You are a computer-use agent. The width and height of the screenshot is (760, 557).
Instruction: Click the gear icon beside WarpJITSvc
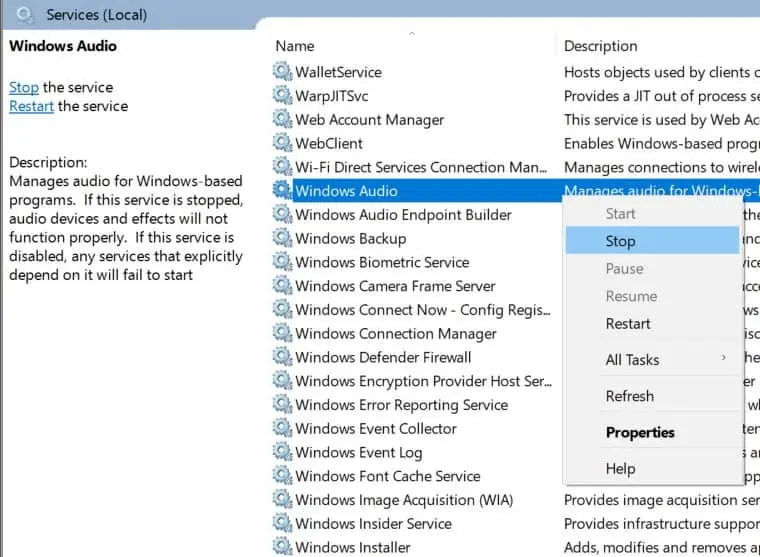tap(282, 95)
